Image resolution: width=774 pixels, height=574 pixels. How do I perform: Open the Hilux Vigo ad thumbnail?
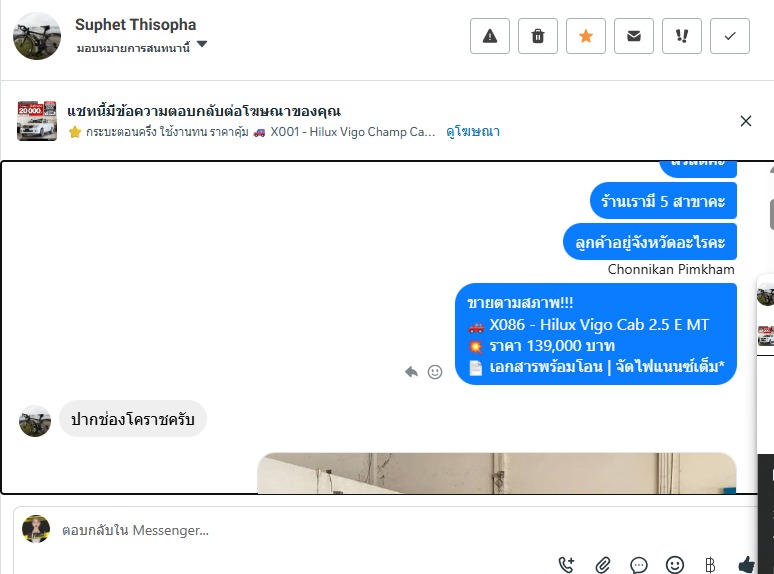coord(37,121)
